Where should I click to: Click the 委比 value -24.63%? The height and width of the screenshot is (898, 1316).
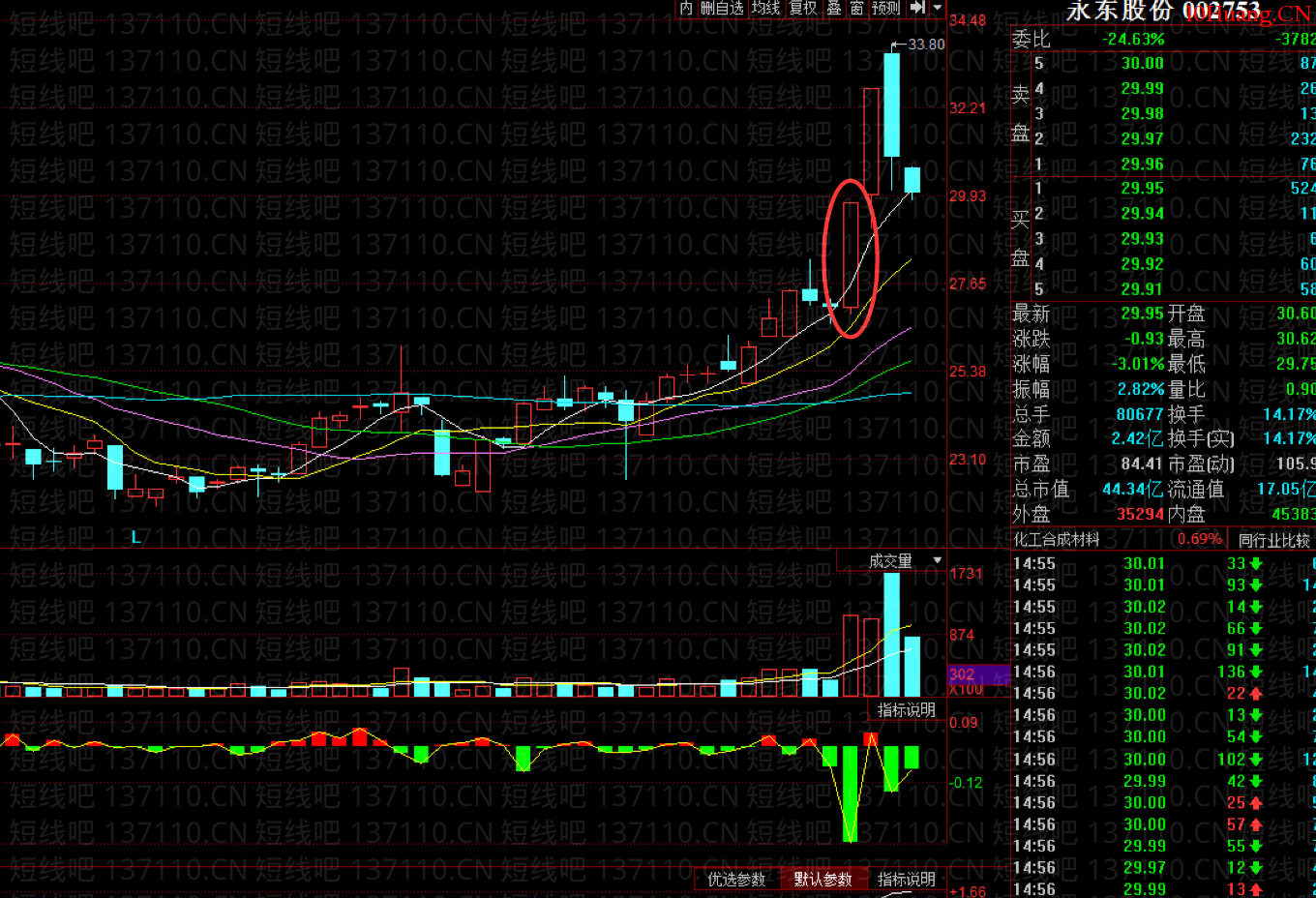(1134, 40)
